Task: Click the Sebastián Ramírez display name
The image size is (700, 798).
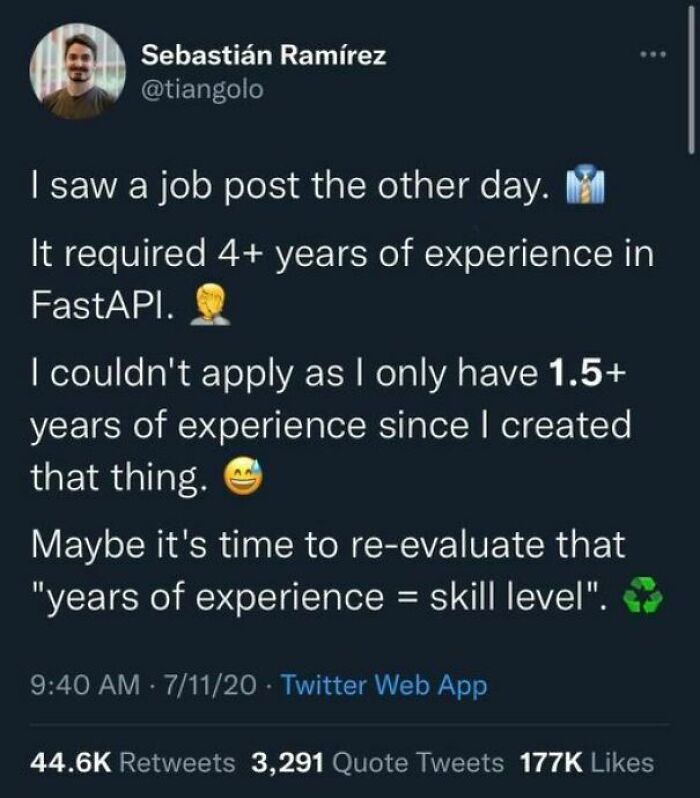Action: (x=263, y=56)
